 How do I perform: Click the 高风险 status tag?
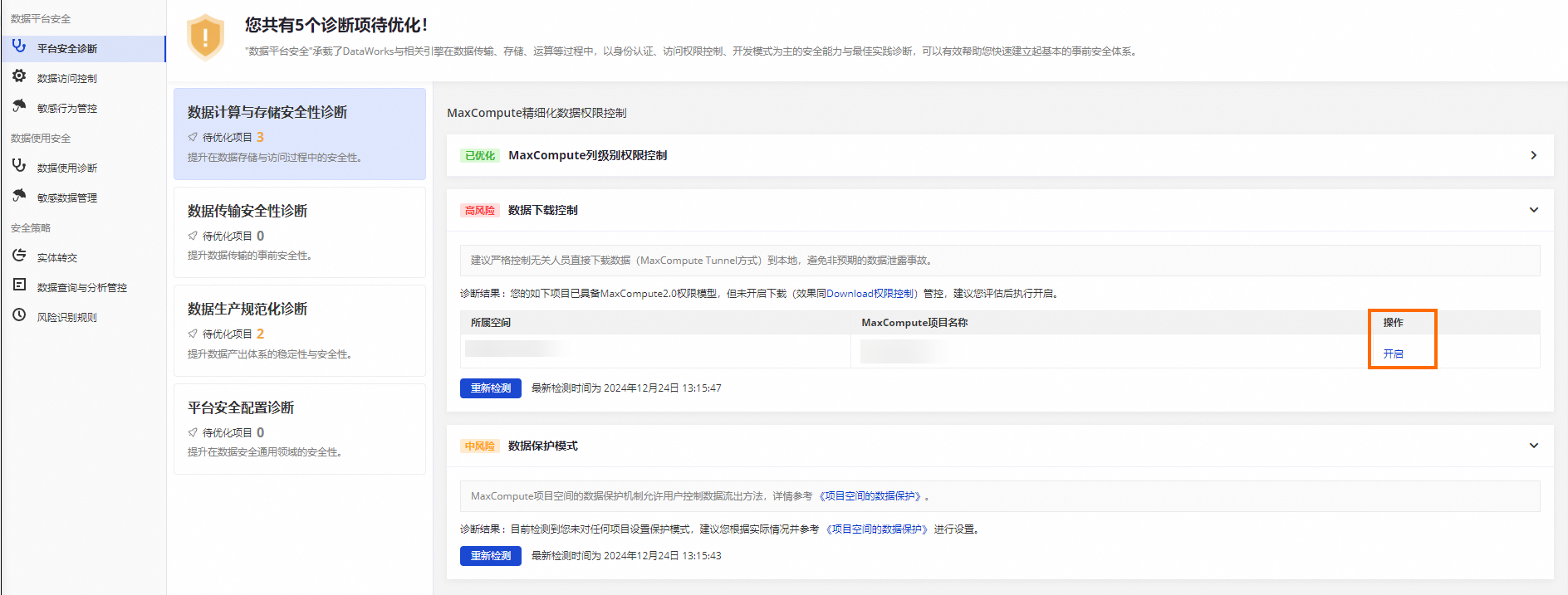point(480,210)
